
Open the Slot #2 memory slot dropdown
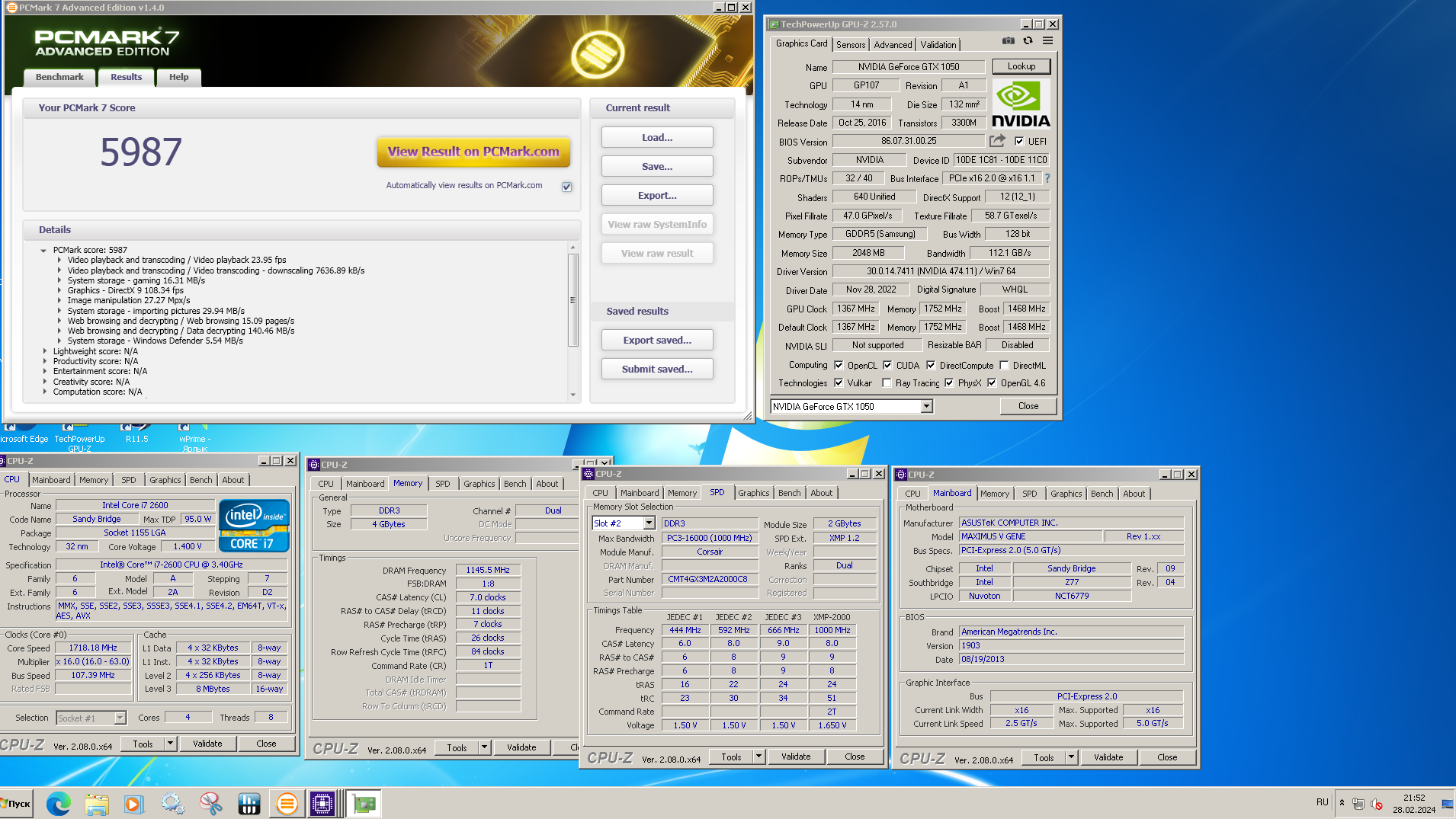(649, 523)
